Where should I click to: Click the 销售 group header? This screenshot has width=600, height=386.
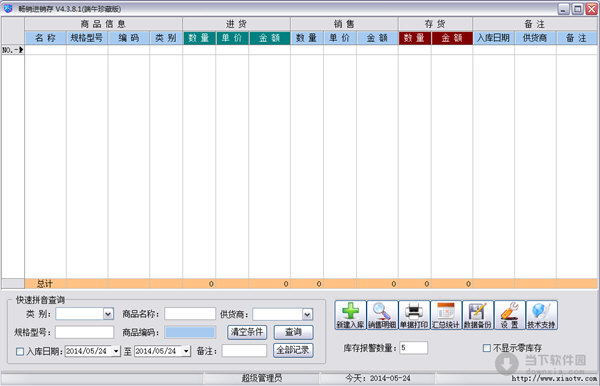tap(344, 24)
